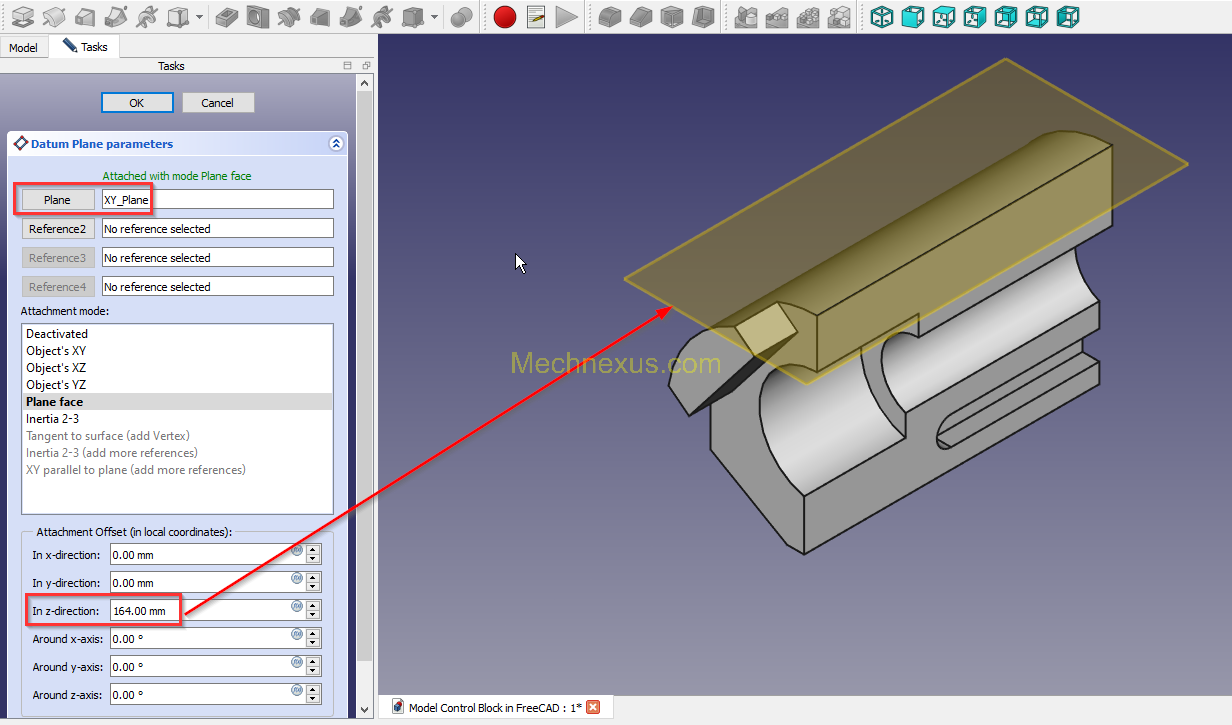The image size is (1232, 725).
Task: Click the XY_Plane reference field
Action: (217, 200)
